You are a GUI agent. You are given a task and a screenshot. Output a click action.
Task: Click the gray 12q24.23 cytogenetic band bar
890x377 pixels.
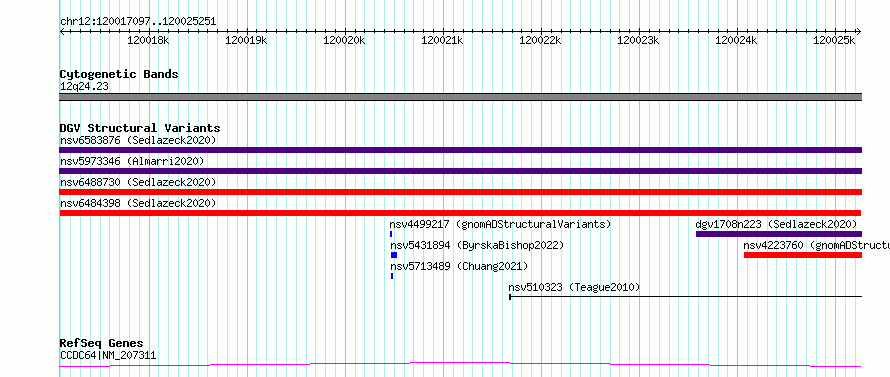461,97
